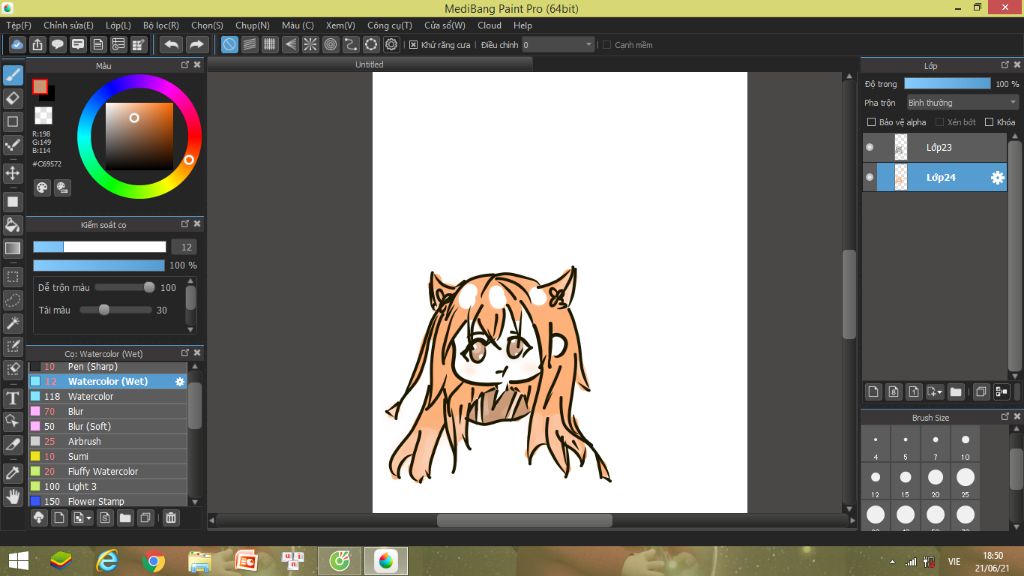Image resolution: width=1024 pixels, height=576 pixels.
Task: Open the Pha trộn blend mode dropdown
Action: [x=962, y=103]
